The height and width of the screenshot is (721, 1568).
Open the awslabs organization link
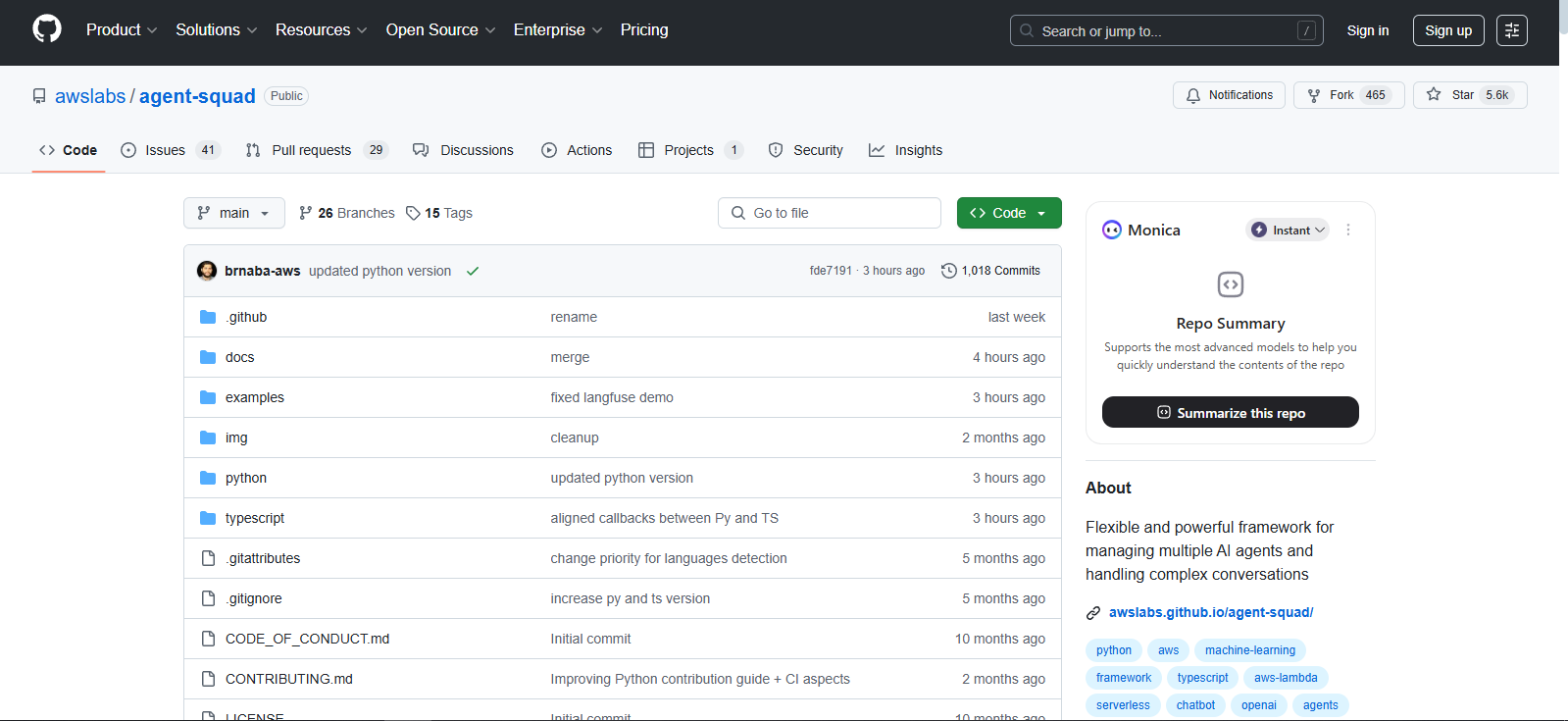(90, 96)
